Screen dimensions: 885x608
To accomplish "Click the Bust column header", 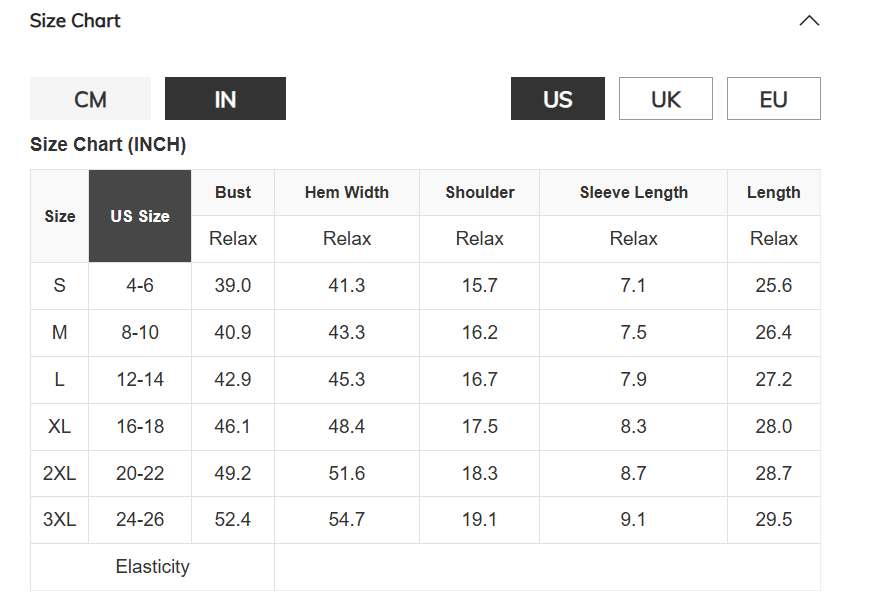I will click(x=233, y=192).
